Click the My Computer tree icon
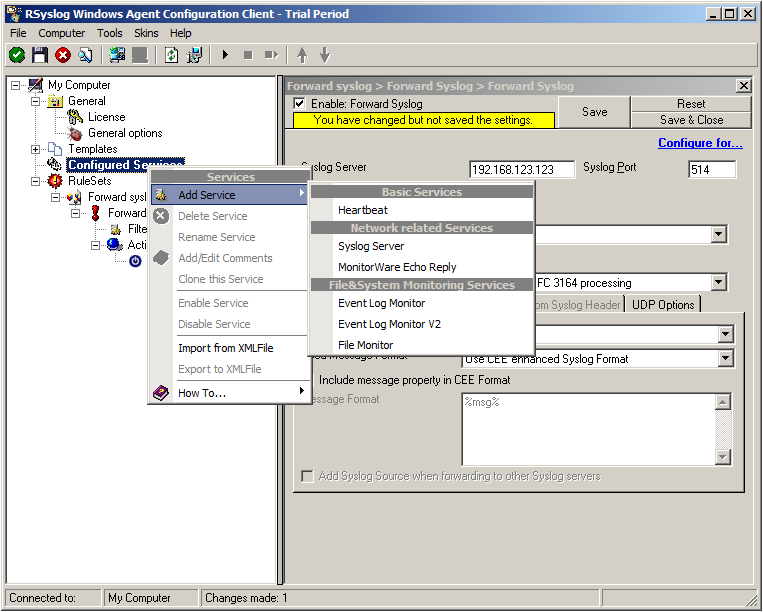Image resolution: width=763 pixels, height=612 pixels. pyautogui.click(x=36, y=85)
